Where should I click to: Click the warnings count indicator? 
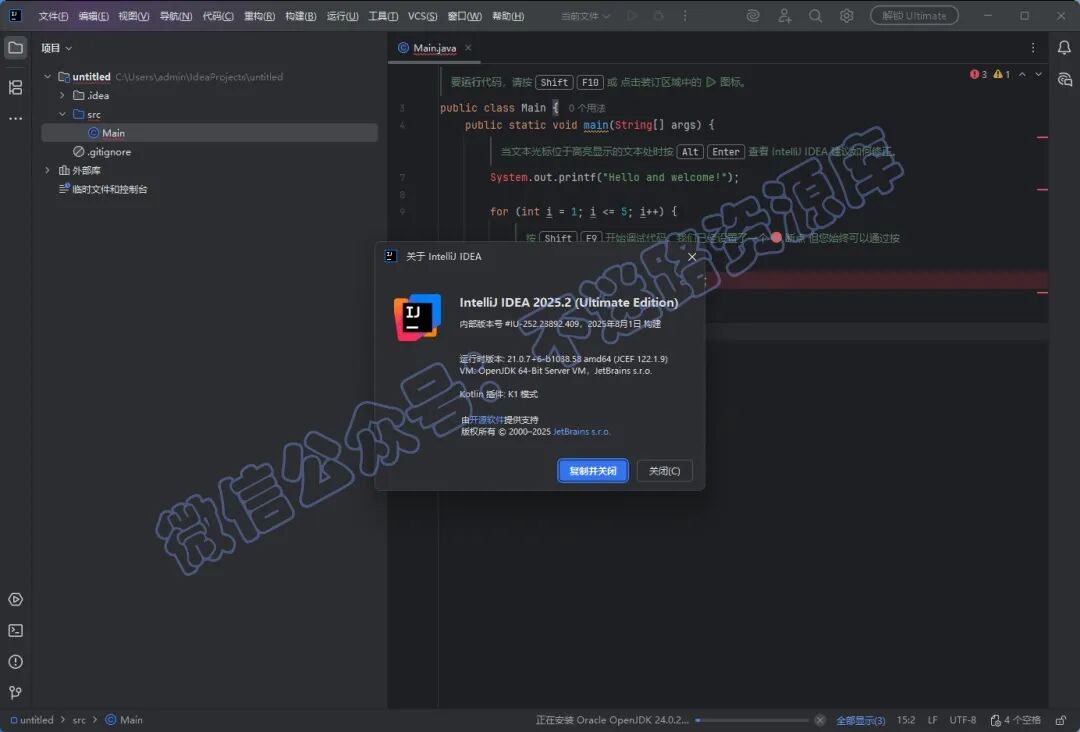(1001, 74)
